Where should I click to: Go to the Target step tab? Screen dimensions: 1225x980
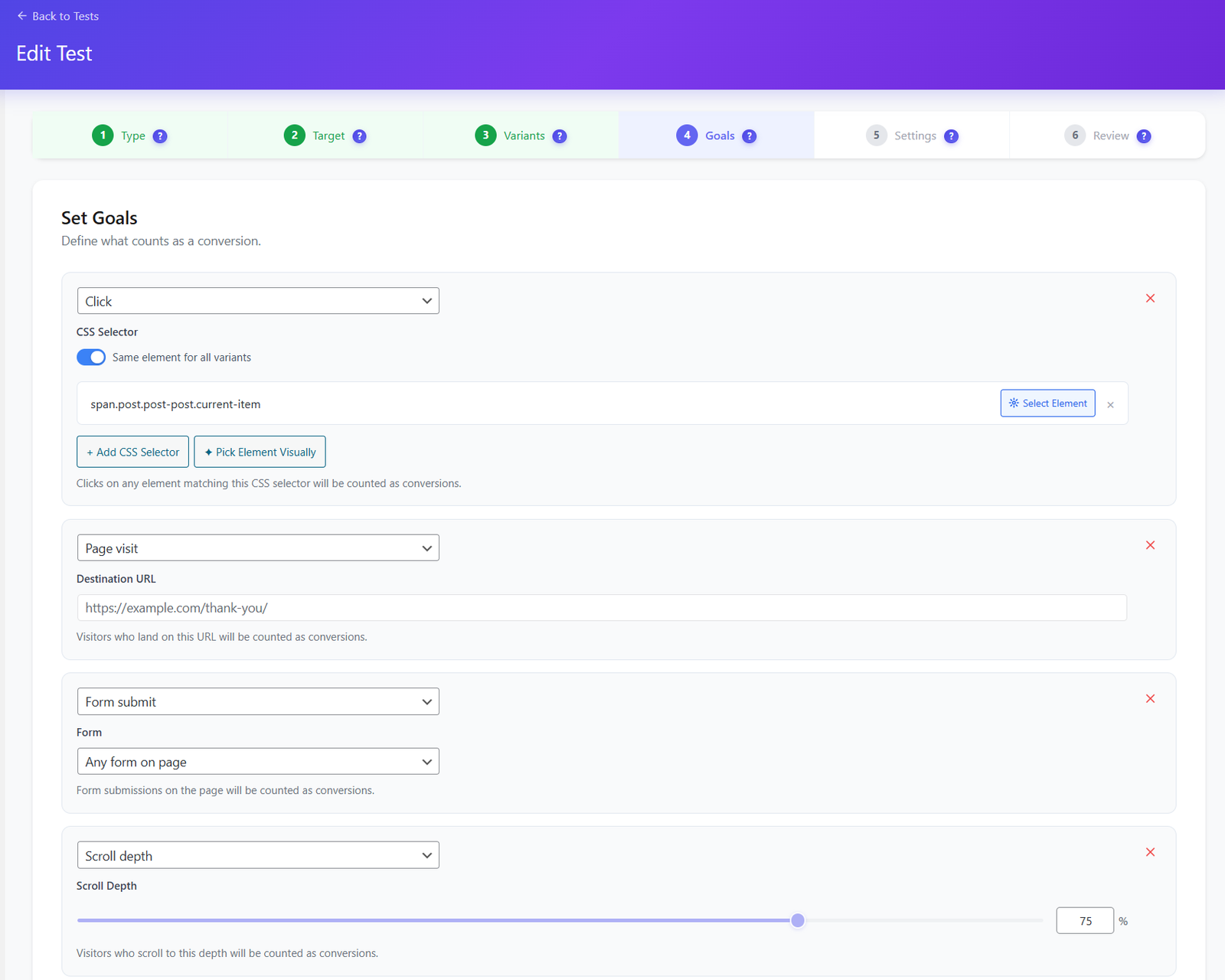[x=325, y=136]
